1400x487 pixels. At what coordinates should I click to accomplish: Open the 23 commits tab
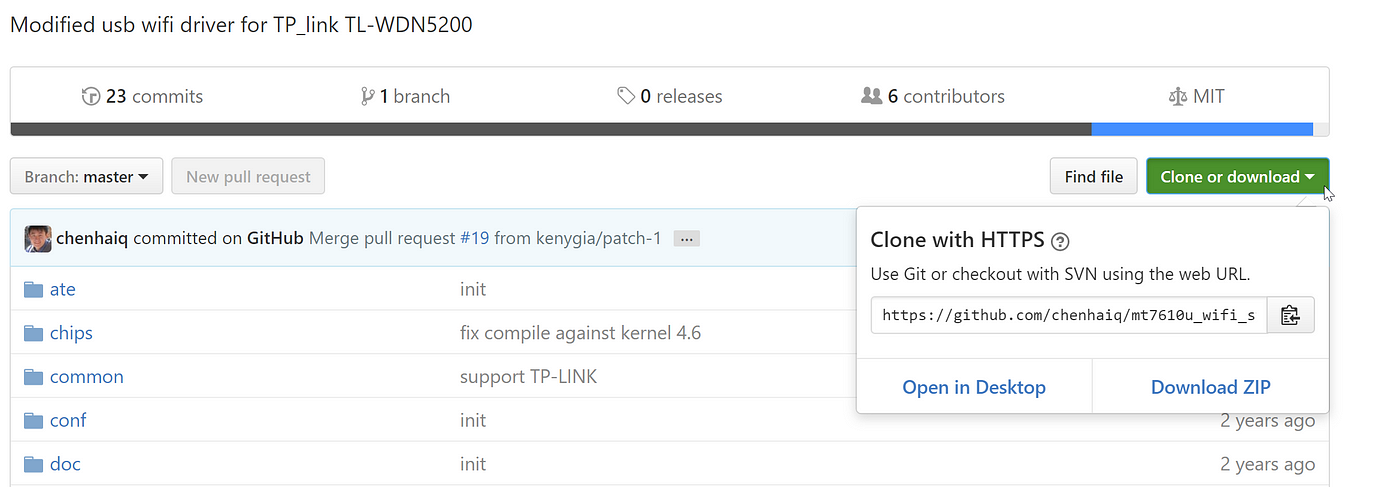coord(143,97)
